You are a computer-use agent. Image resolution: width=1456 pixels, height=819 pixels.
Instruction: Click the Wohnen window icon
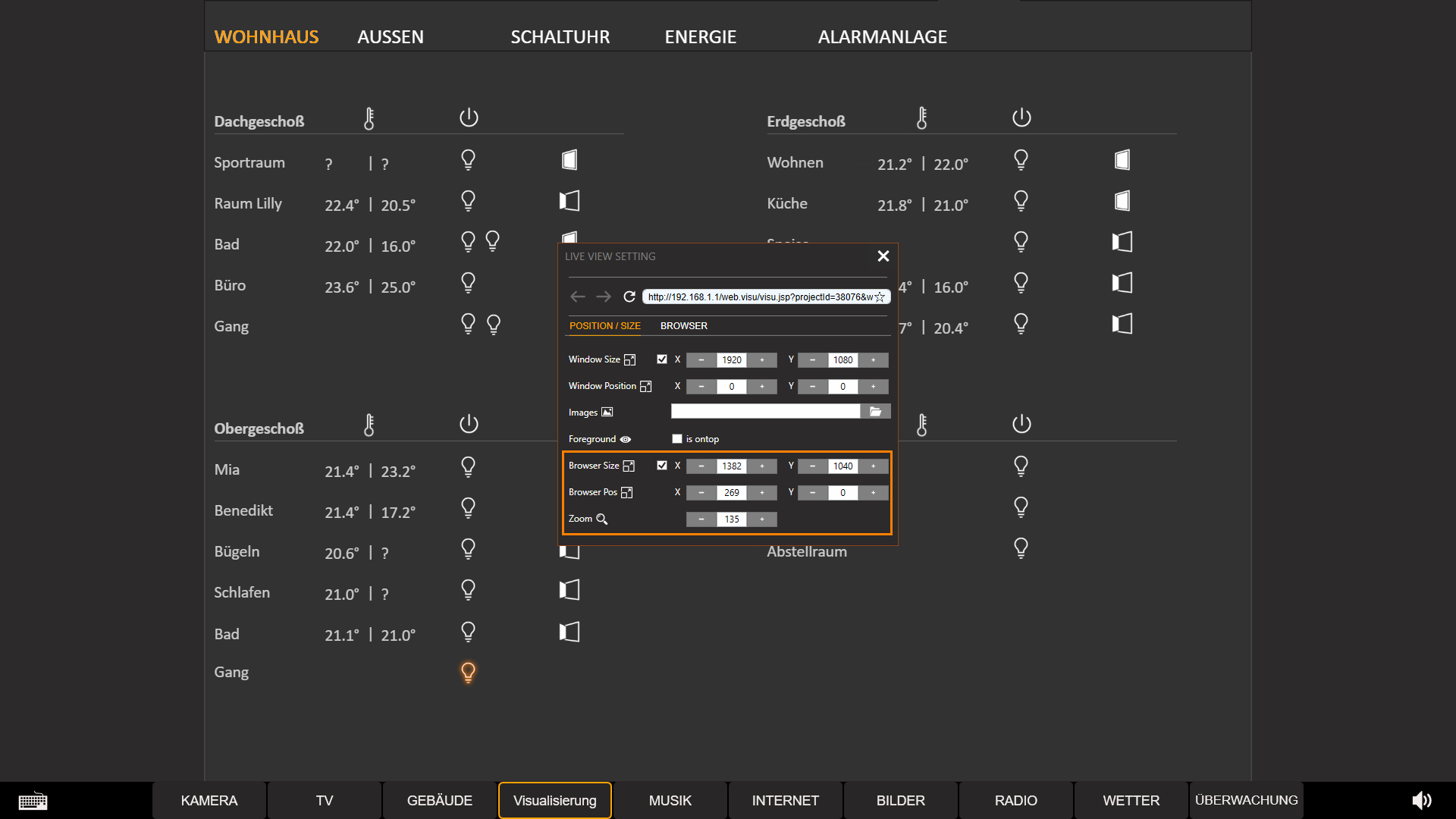click(x=1122, y=160)
